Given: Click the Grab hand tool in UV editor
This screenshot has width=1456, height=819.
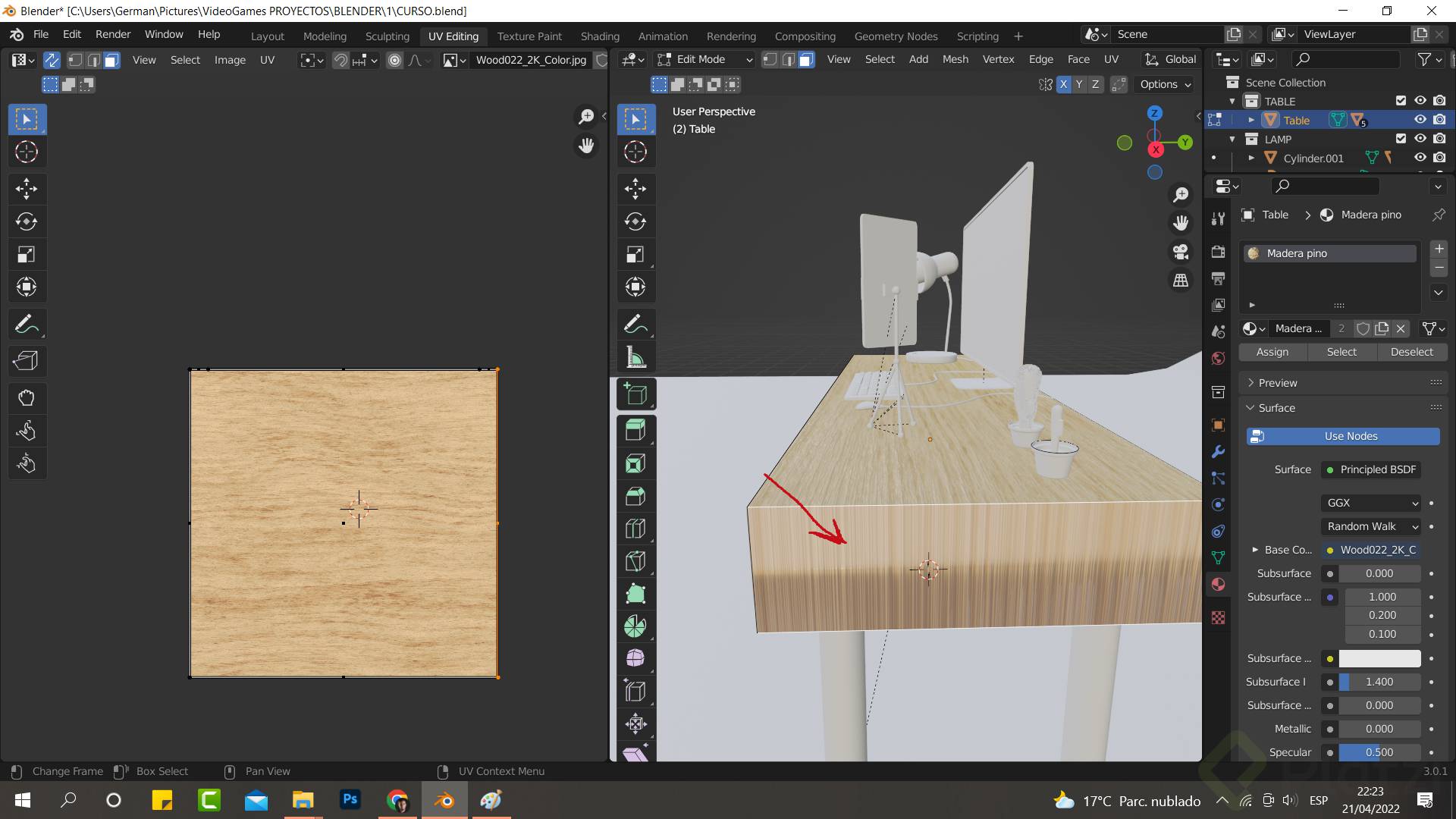Looking at the screenshot, I should pos(27,397).
